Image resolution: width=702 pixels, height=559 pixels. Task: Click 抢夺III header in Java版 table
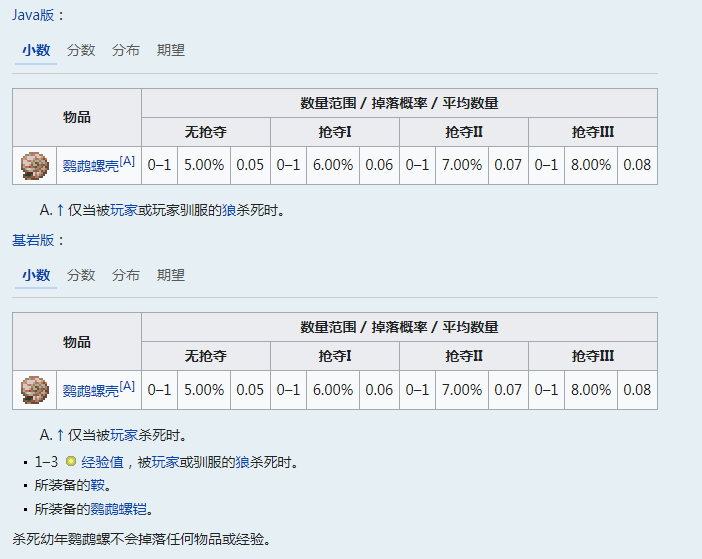pos(593,132)
